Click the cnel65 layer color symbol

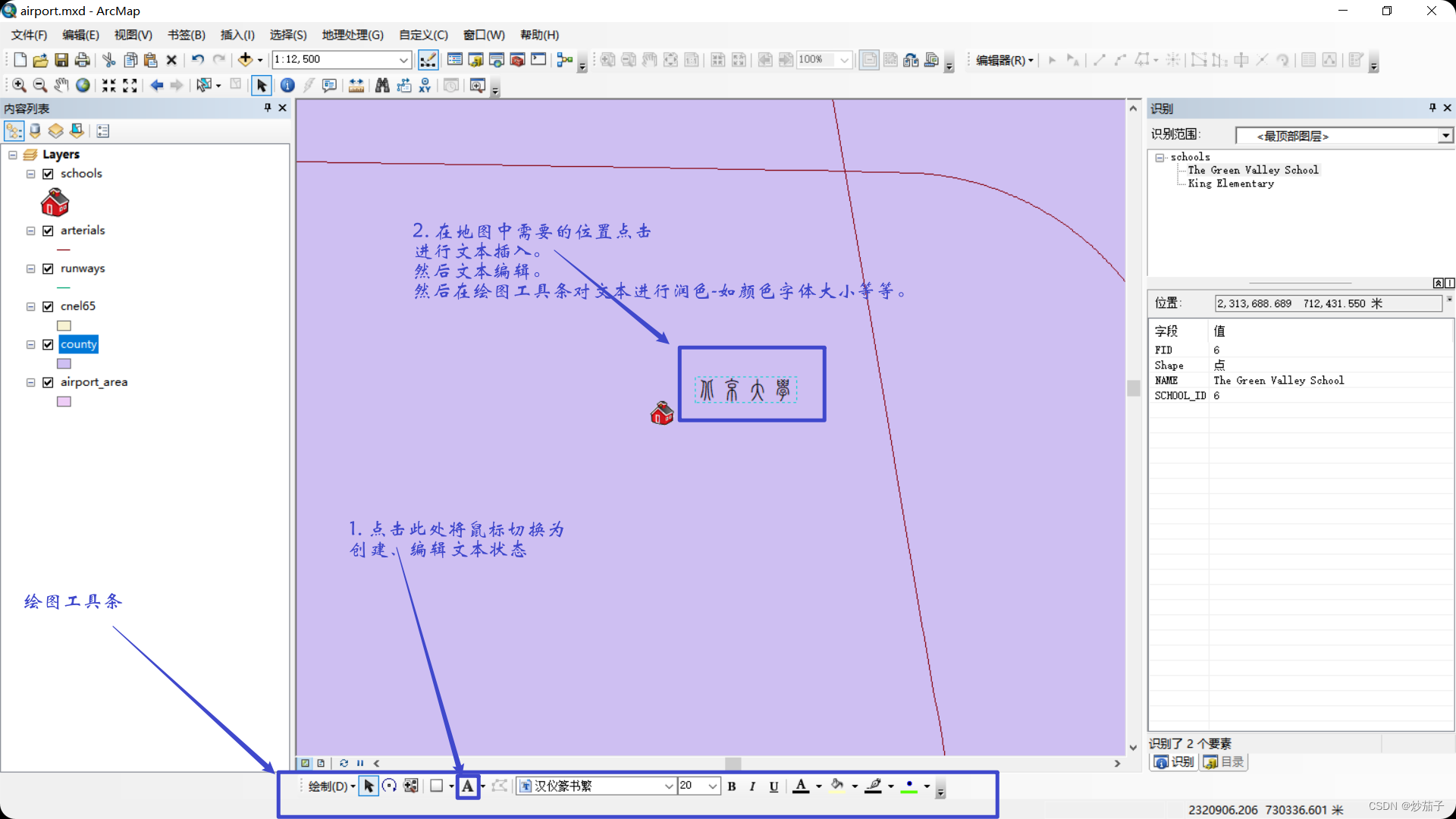click(64, 325)
